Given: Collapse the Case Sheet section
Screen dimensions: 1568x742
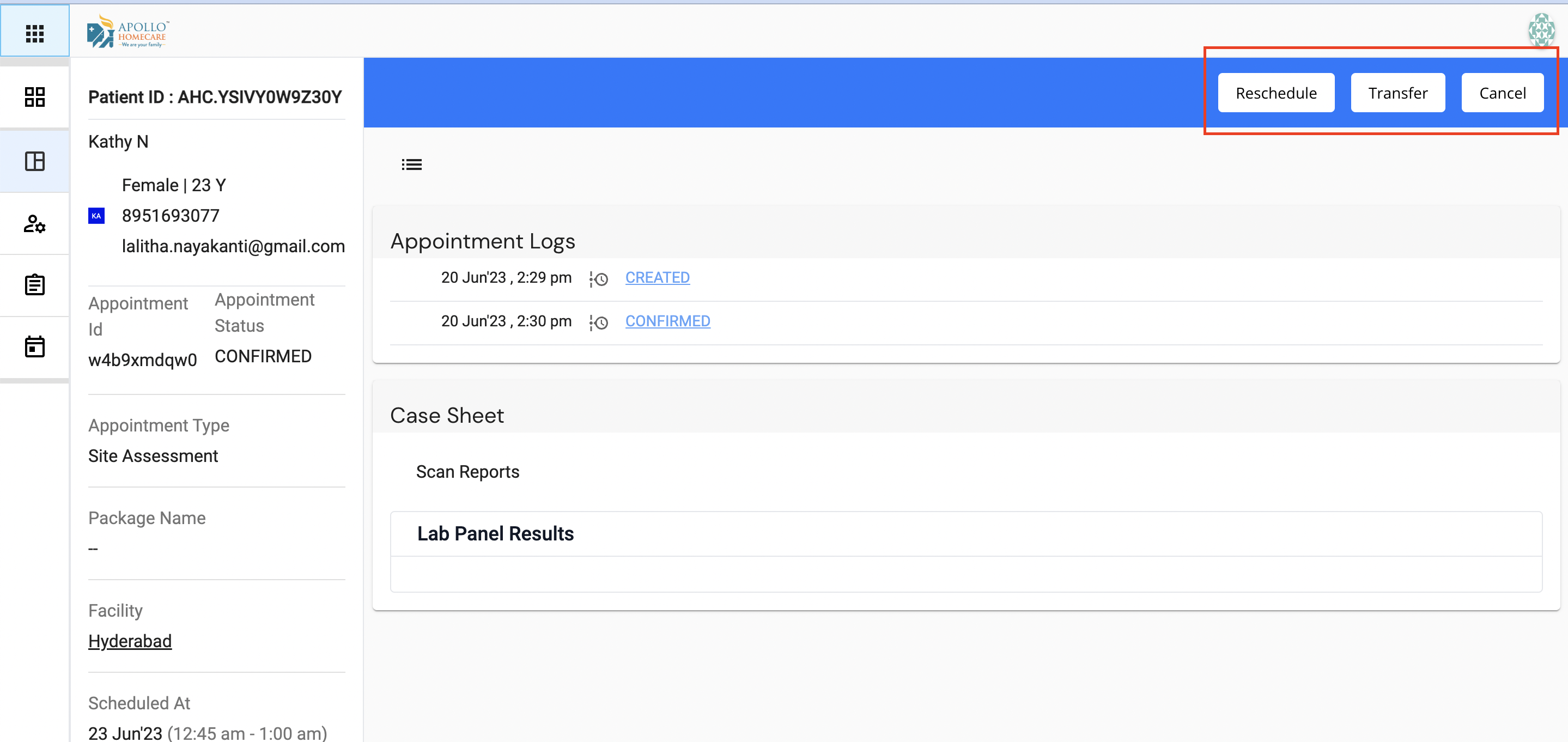Looking at the screenshot, I should coord(447,415).
